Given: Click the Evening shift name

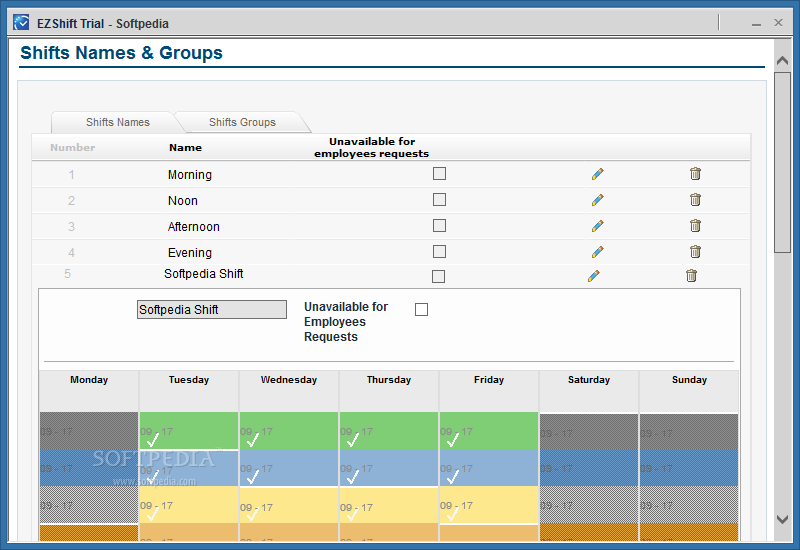Looking at the screenshot, I should (x=190, y=253).
